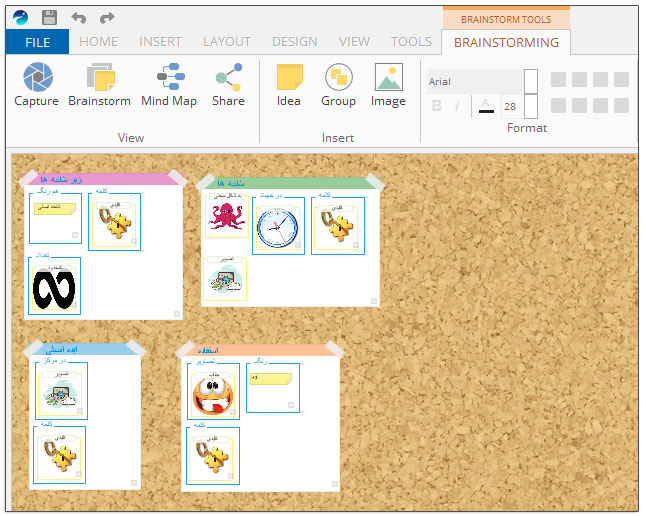Switch to the TOOLS tab

pyautogui.click(x=411, y=42)
